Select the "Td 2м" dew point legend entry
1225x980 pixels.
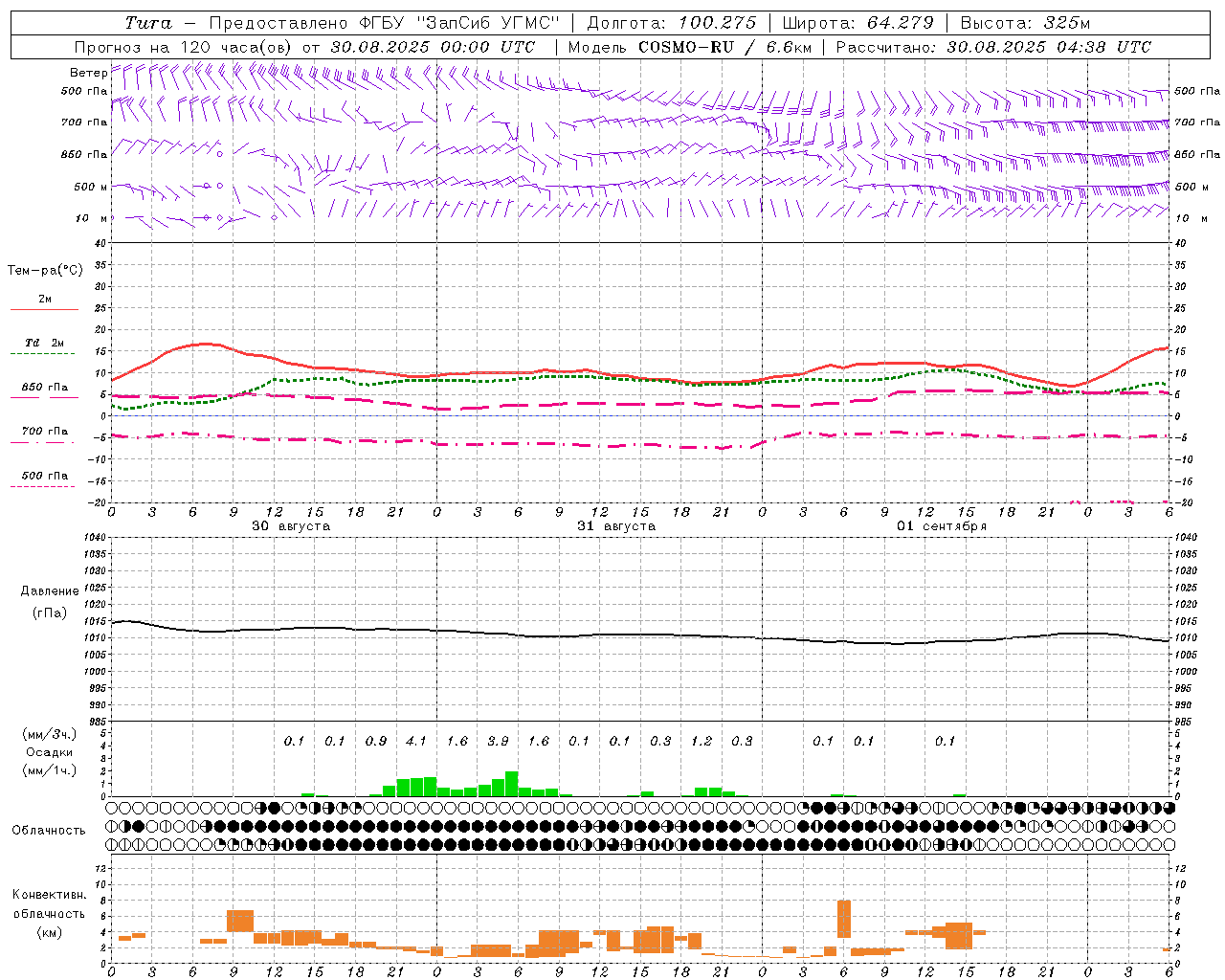click(44, 343)
